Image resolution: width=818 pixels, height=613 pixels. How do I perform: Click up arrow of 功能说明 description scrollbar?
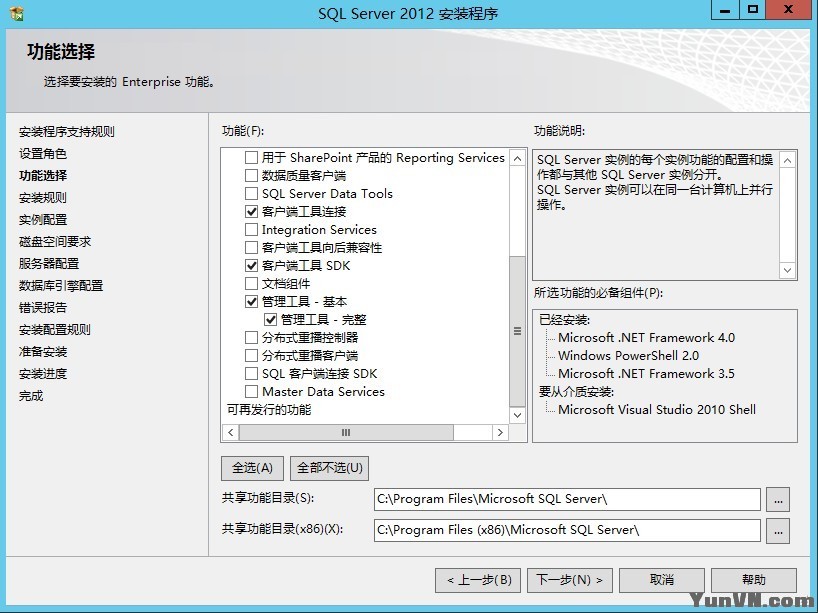click(x=787, y=160)
